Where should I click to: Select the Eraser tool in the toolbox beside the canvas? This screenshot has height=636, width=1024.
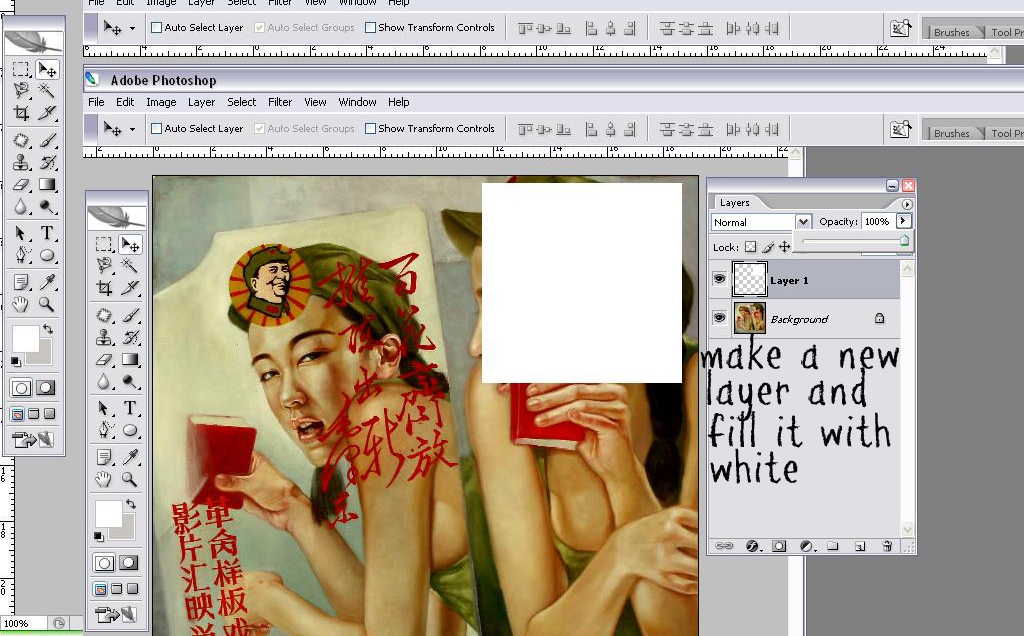pos(104,359)
